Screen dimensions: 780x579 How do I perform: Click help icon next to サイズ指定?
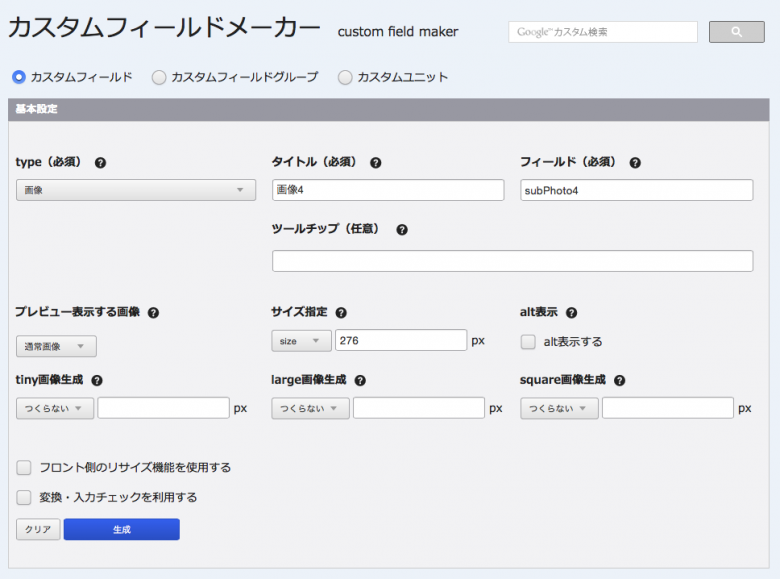pyautogui.click(x=341, y=313)
